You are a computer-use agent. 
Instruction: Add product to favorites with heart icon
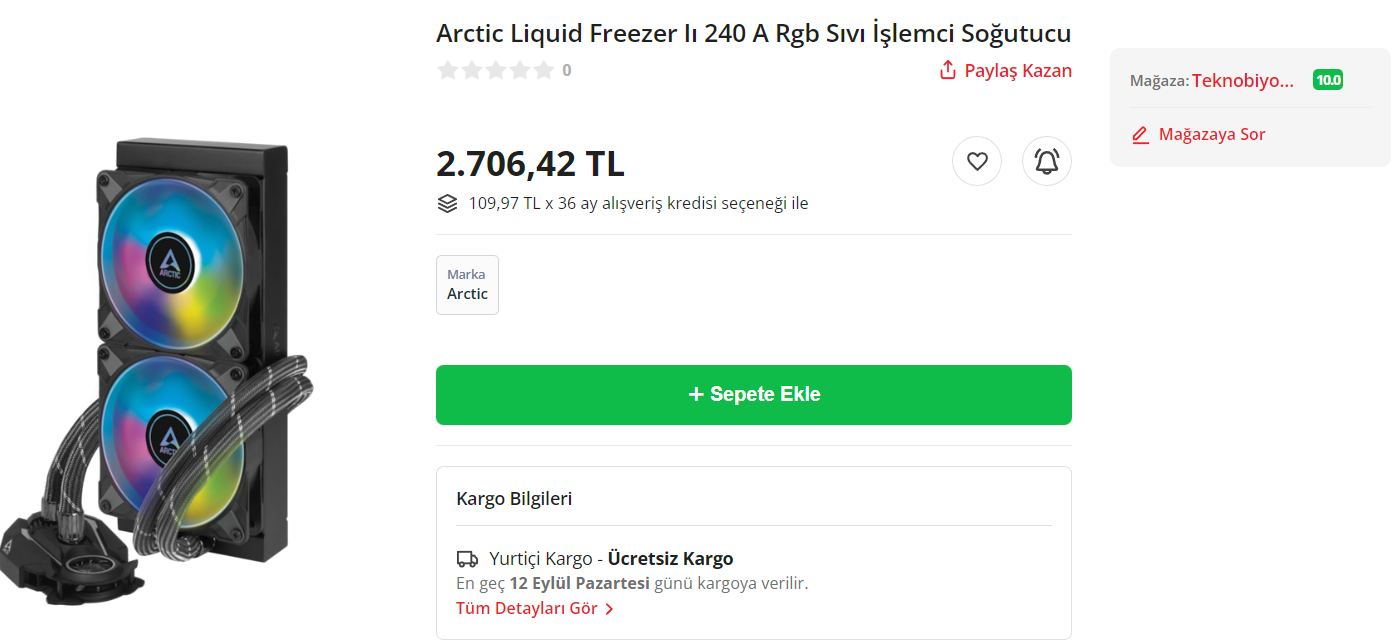pyautogui.click(x=977, y=161)
